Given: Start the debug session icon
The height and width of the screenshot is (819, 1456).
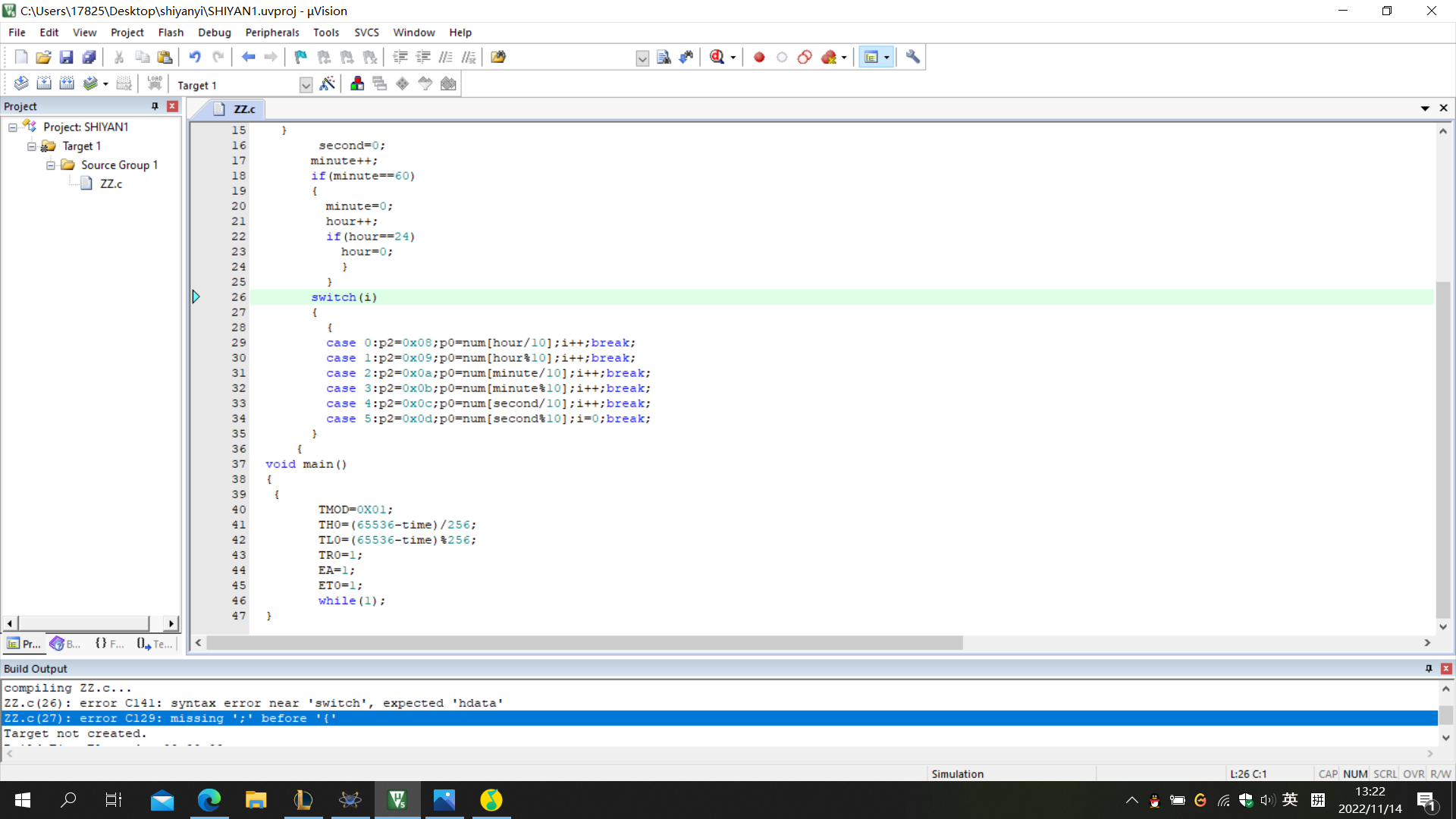Looking at the screenshot, I should point(717,57).
